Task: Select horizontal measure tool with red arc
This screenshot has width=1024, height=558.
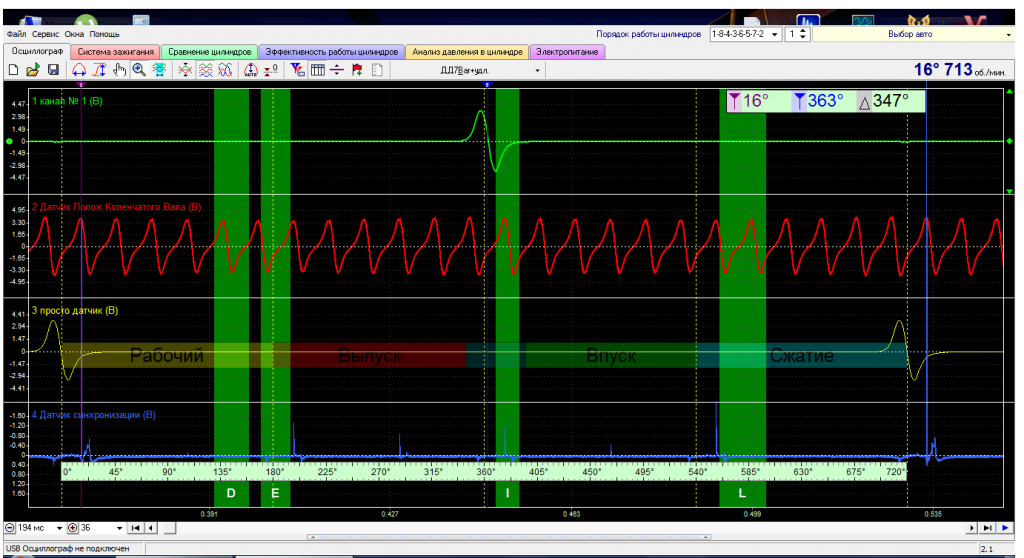Action: [x=79, y=70]
